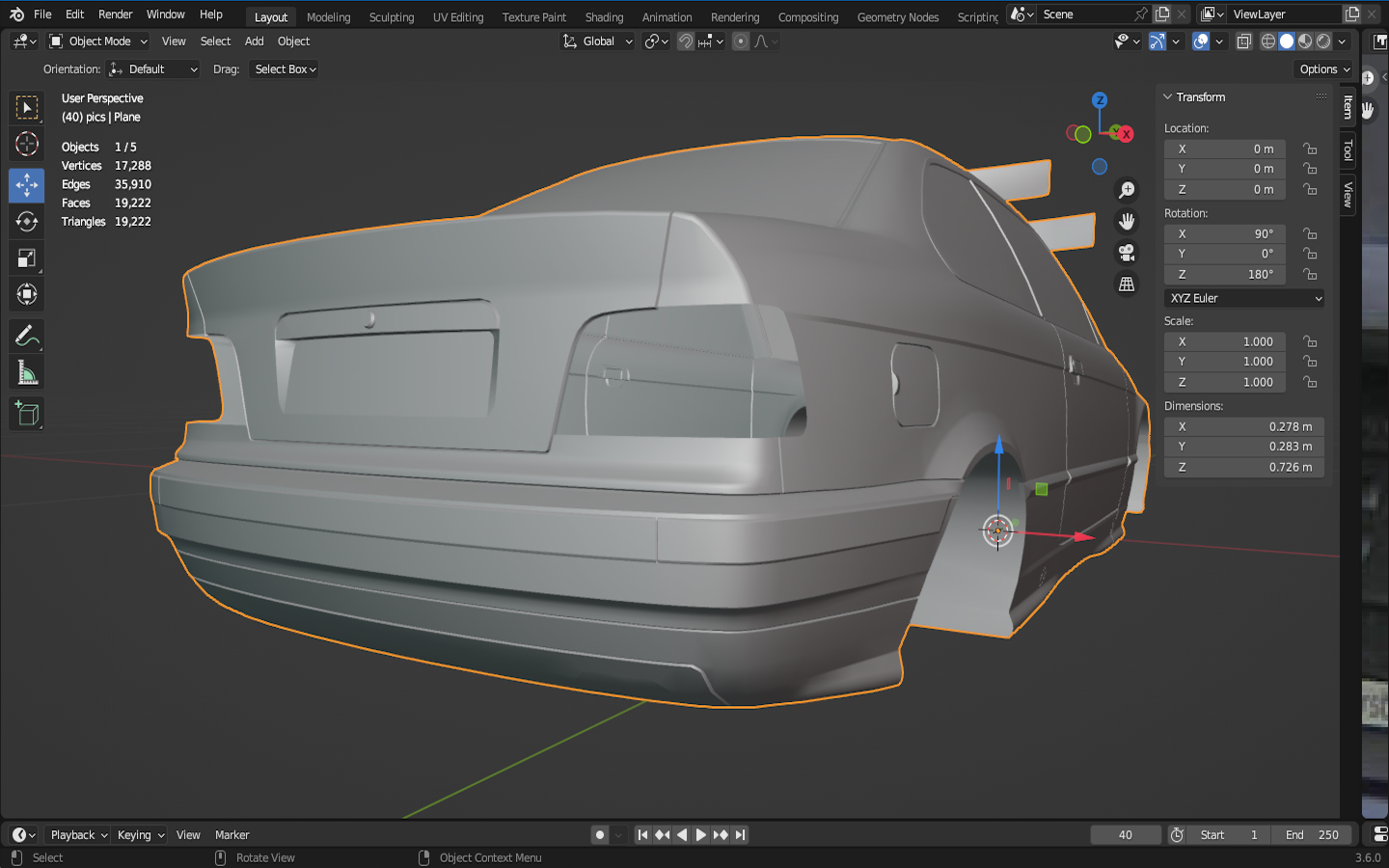This screenshot has width=1389, height=868.
Task: Lock the X location value
Action: tap(1310, 149)
